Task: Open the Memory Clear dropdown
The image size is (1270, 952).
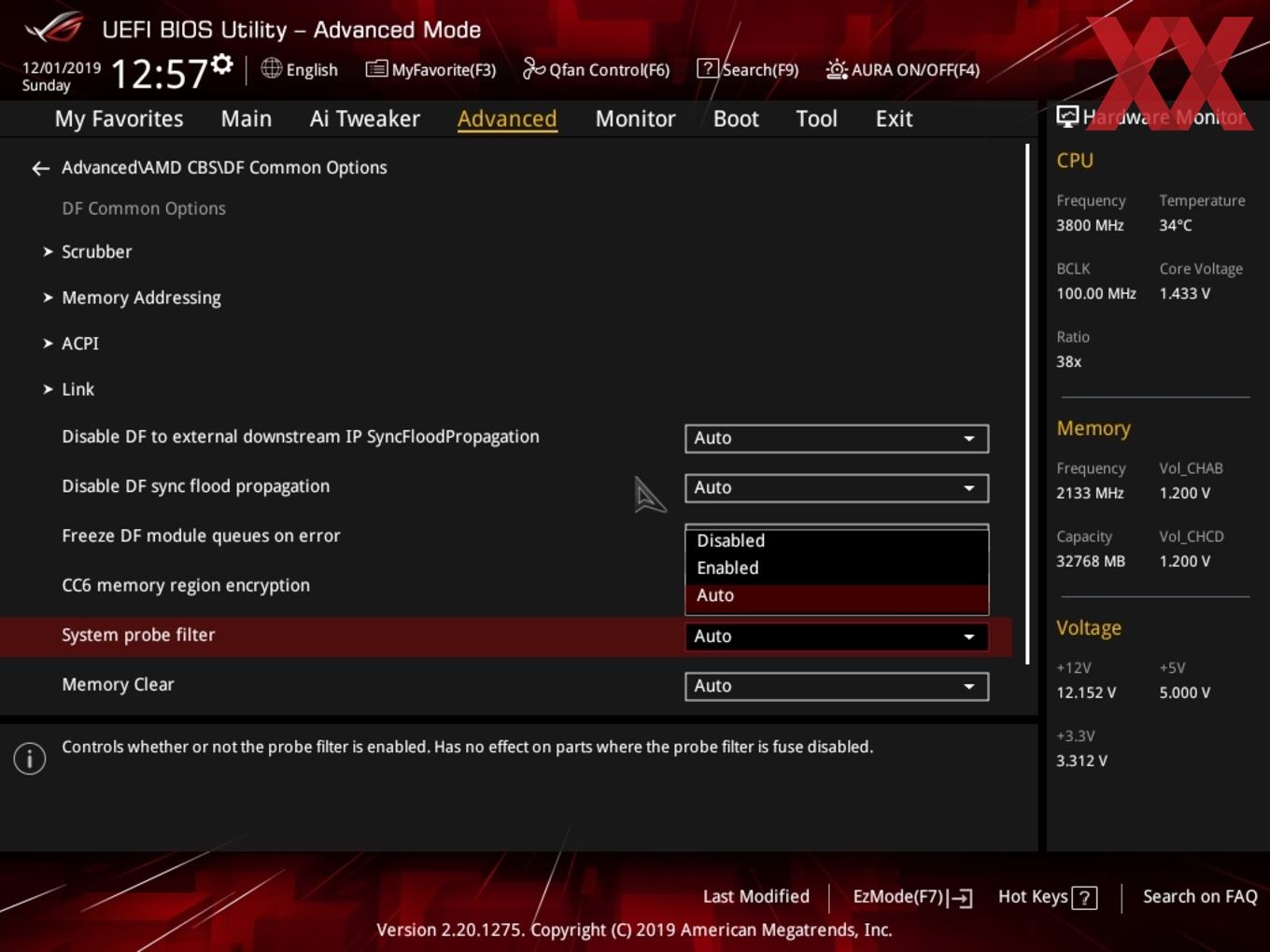Action: coord(837,686)
